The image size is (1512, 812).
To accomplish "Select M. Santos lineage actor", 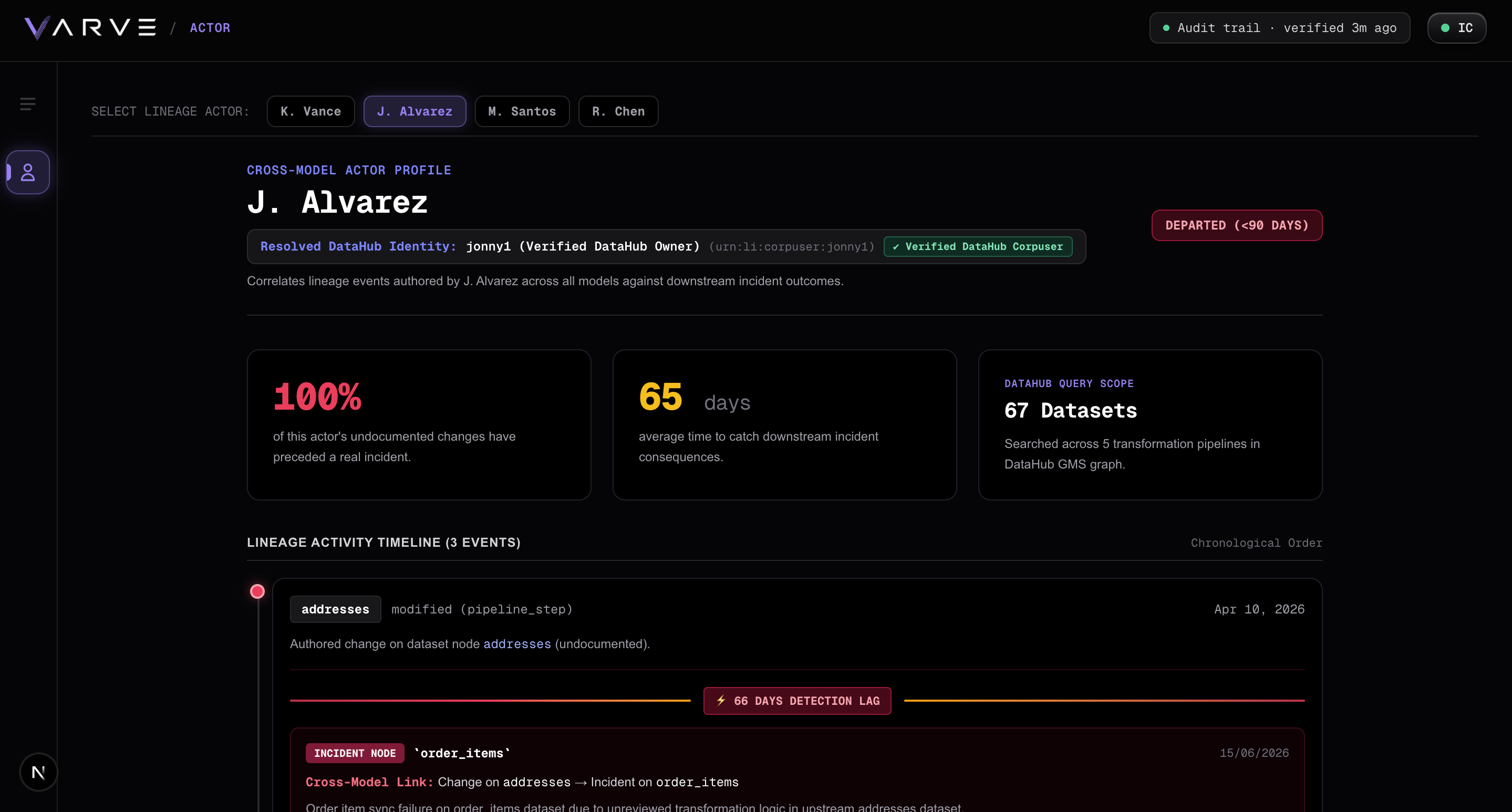I will pyautogui.click(x=522, y=111).
